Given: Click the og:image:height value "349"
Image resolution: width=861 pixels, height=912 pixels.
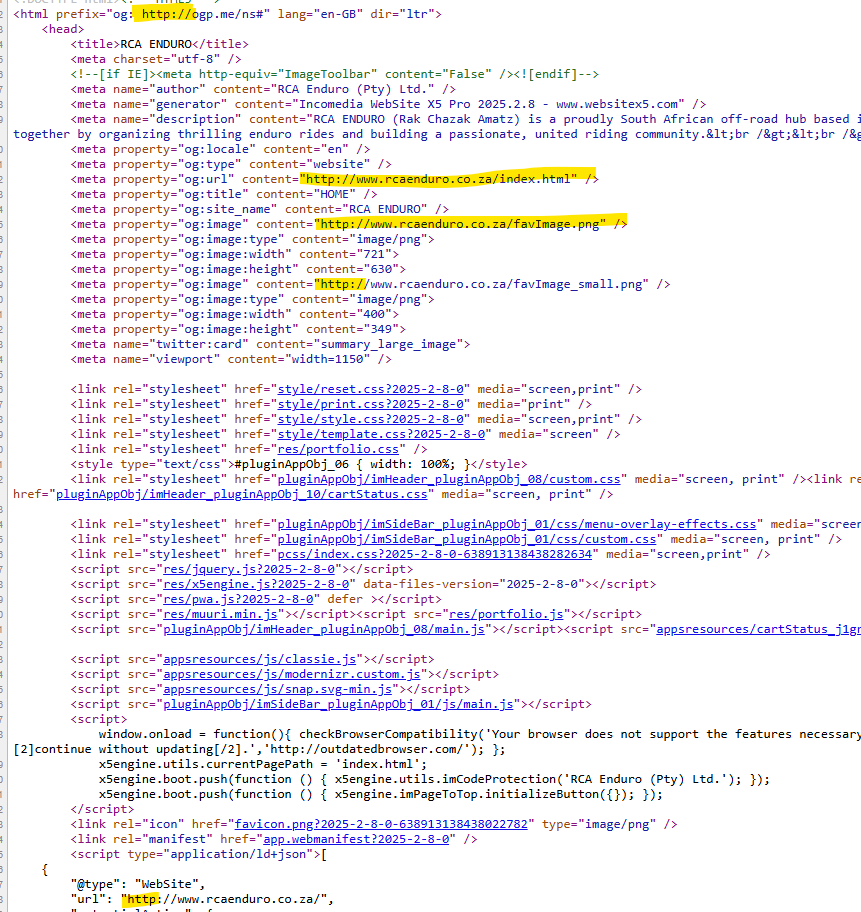Looking at the screenshot, I should pyautogui.click(x=381, y=330).
